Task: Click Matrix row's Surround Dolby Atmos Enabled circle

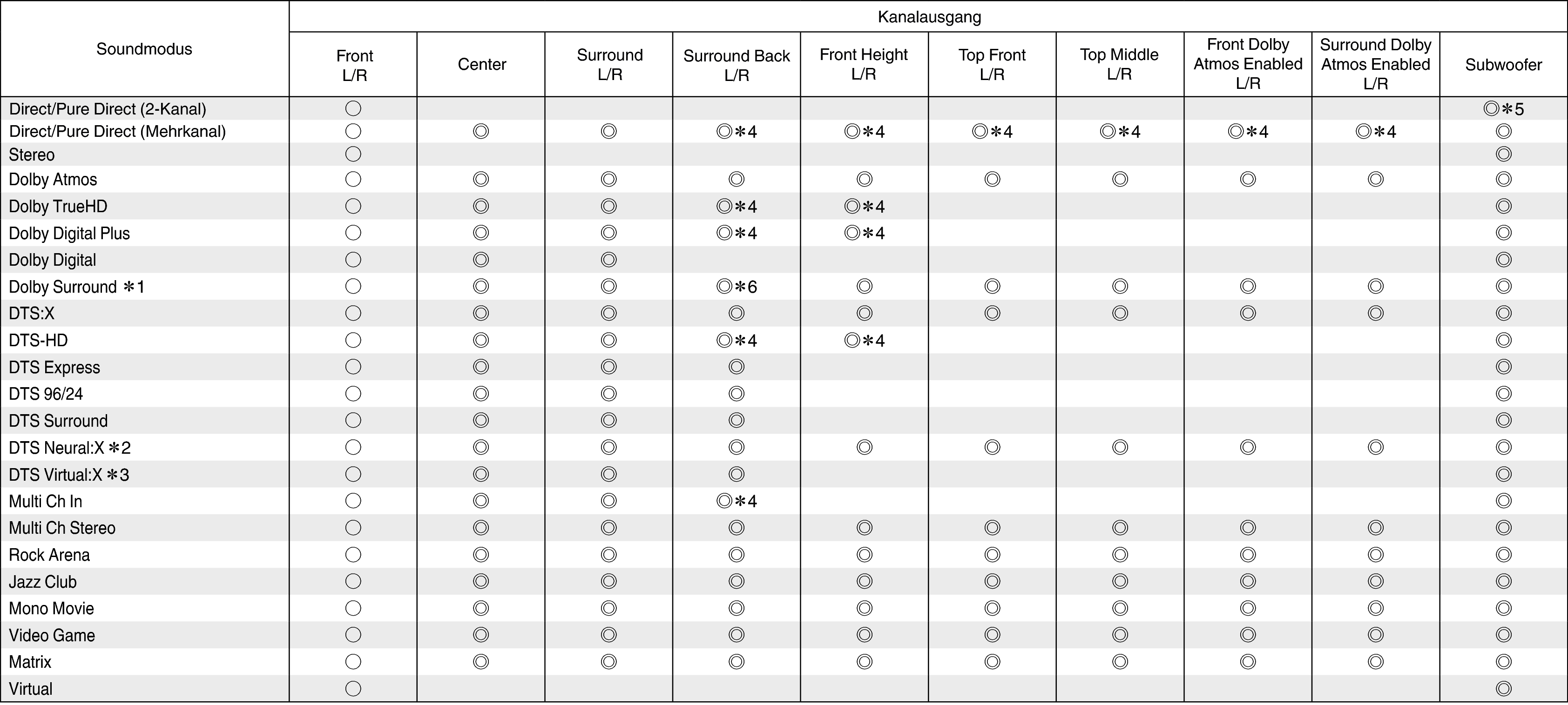Action: tap(1376, 662)
